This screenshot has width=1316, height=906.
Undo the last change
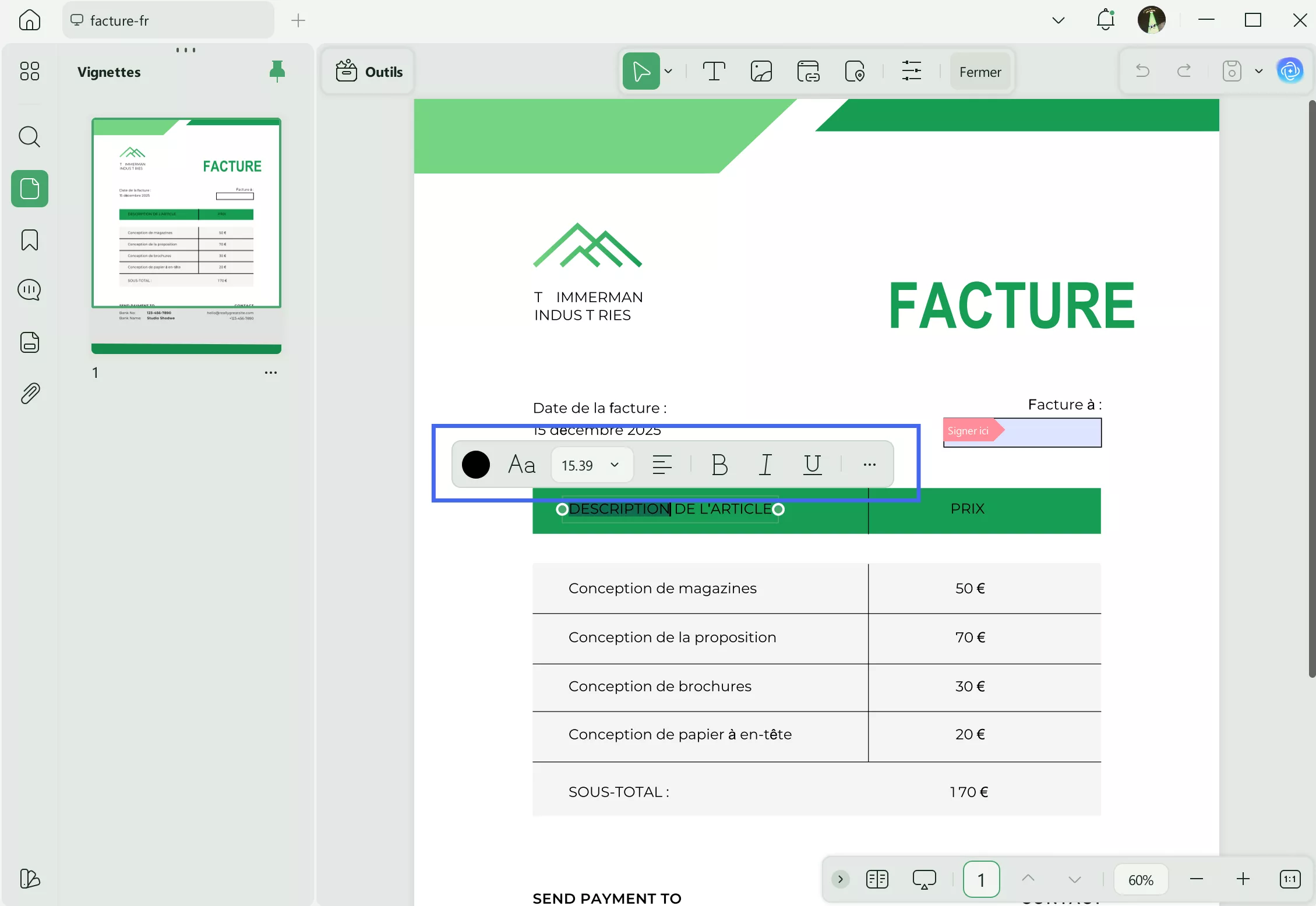pyautogui.click(x=1141, y=70)
